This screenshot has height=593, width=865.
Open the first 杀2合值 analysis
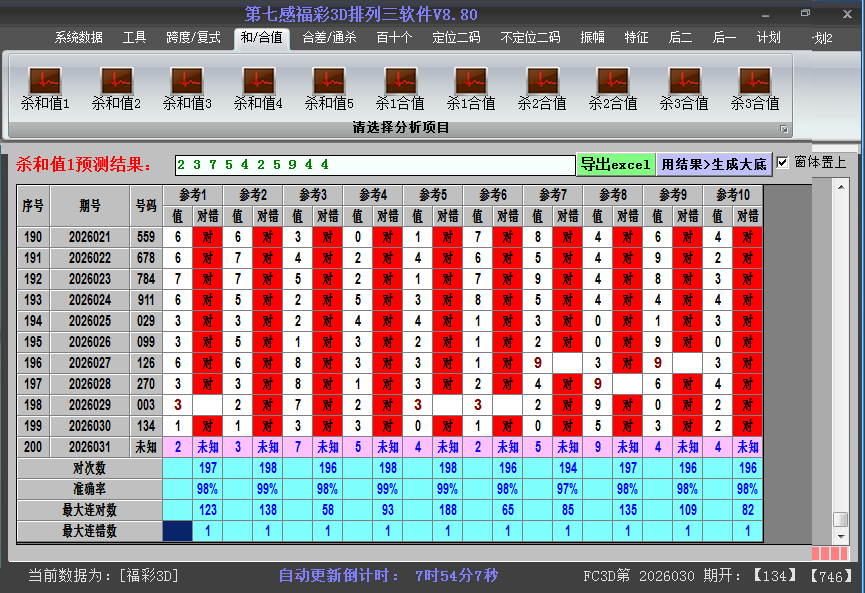tap(541, 87)
